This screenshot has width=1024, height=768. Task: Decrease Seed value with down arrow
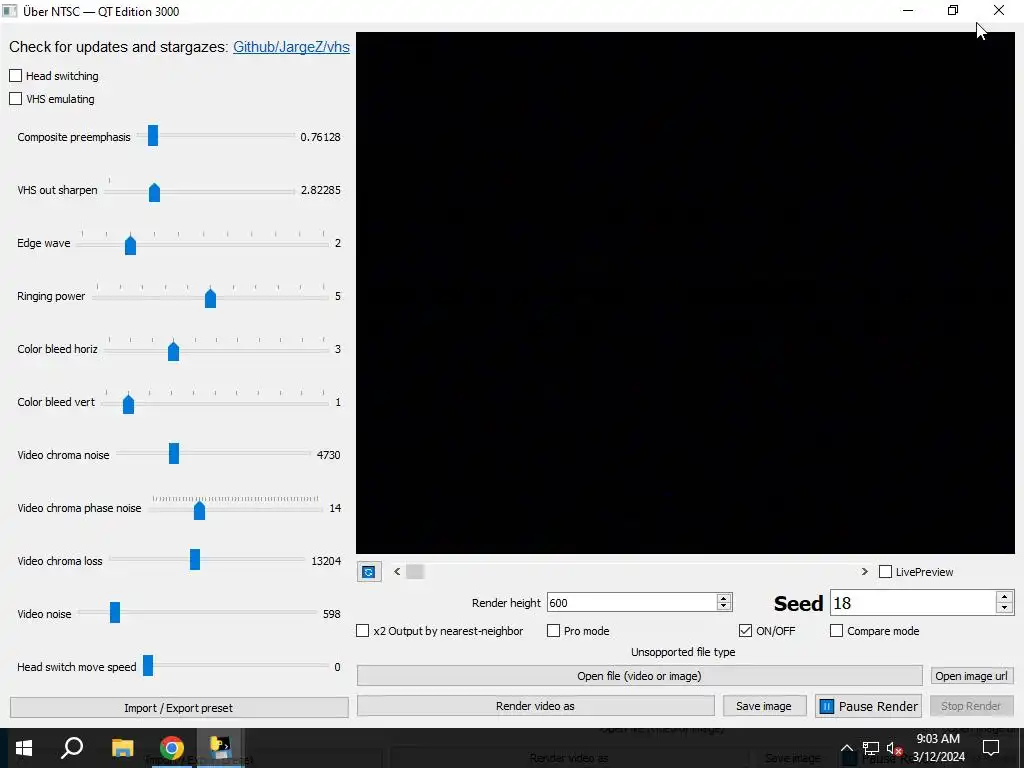1004,608
